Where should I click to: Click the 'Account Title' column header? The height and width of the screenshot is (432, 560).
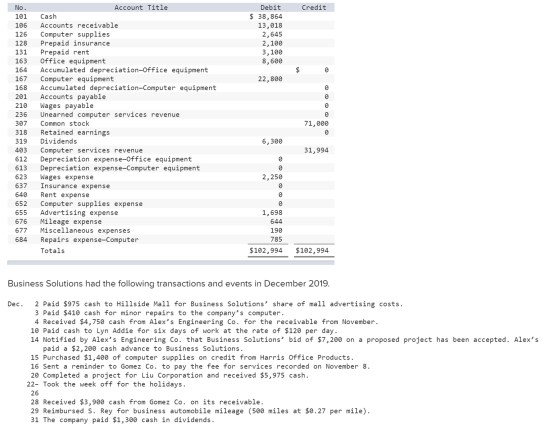click(141, 7)
